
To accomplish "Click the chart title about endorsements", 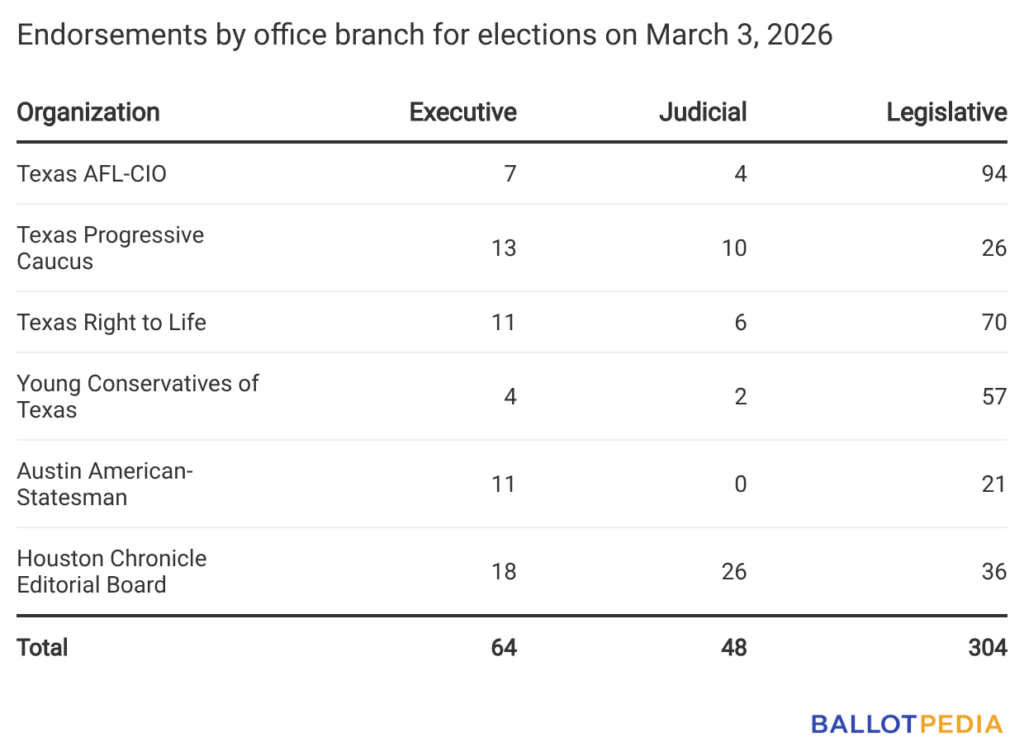I will tap(425, 35).
